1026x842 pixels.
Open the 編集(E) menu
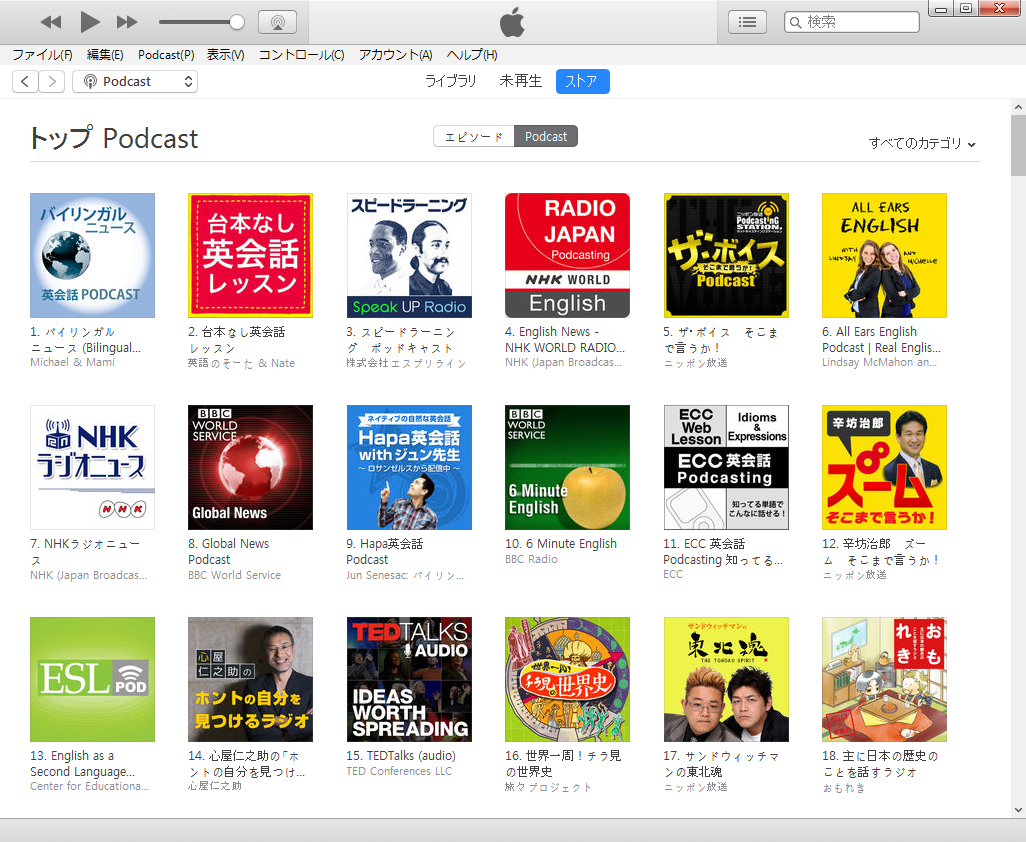105,55
